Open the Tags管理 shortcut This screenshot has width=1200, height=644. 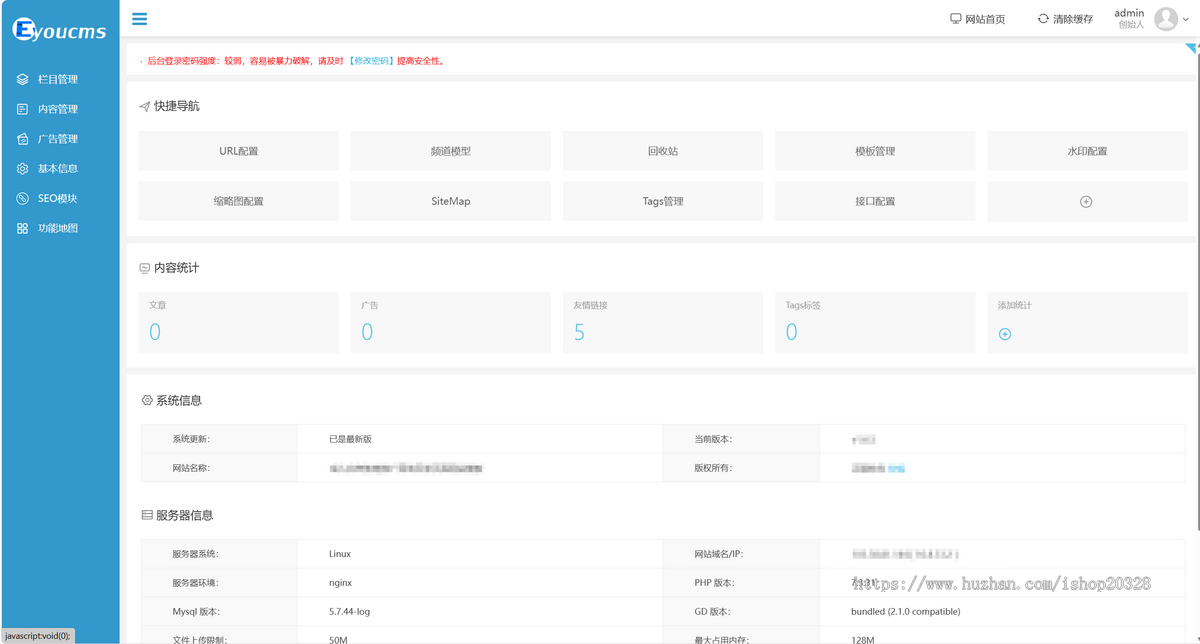(x=663, y=201)
